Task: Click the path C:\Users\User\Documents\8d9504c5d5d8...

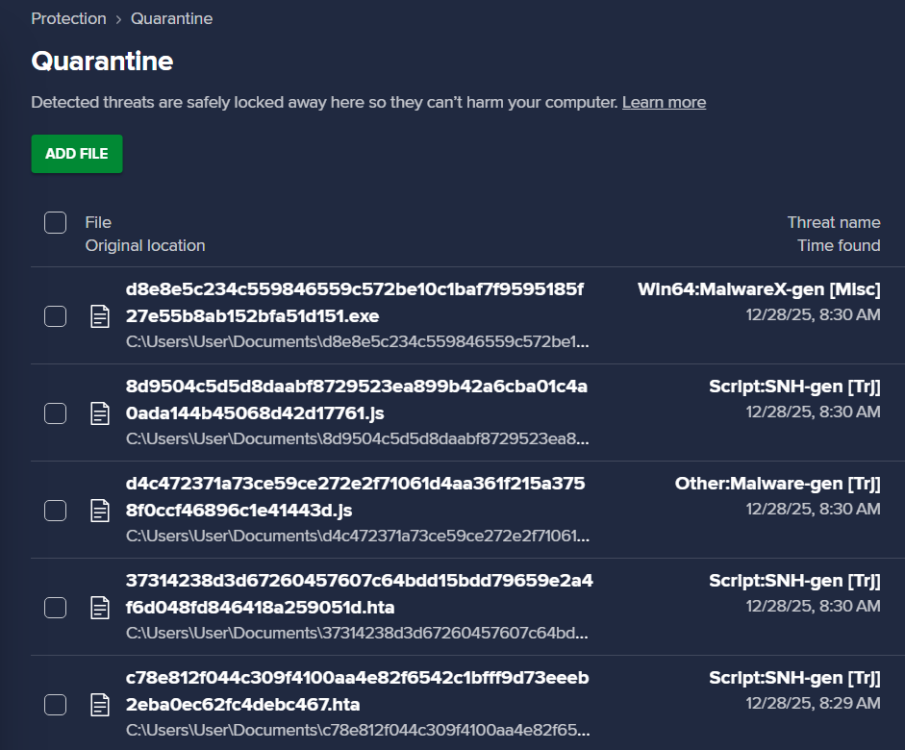Action: coord(357,439)
